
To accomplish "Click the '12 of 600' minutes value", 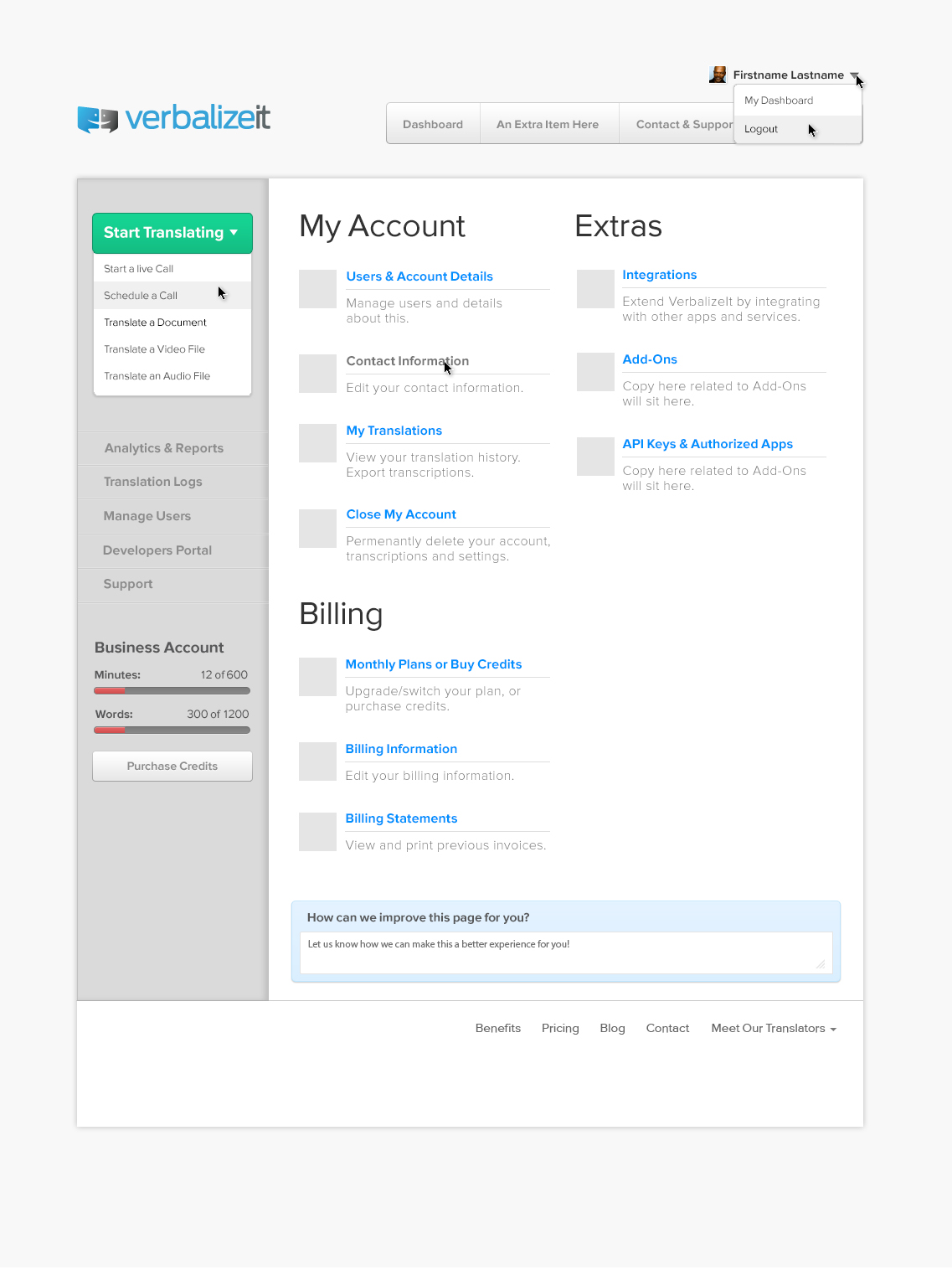I will [224, 675].
